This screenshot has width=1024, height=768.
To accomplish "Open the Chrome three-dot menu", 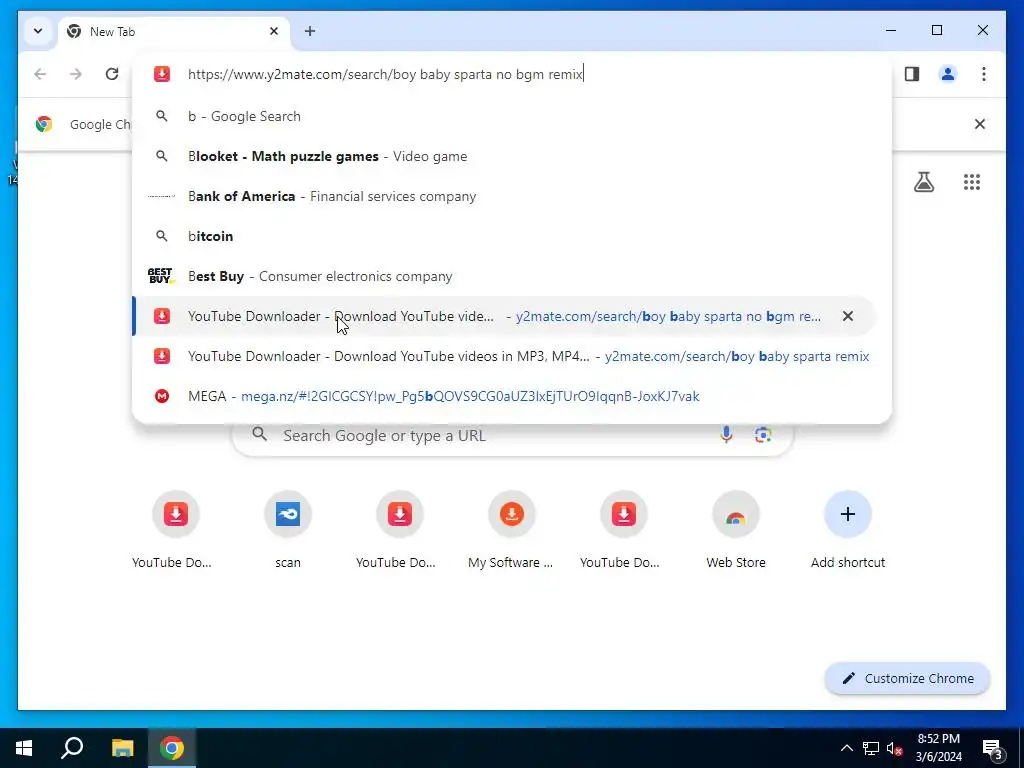I will click(x=984, y=74).
